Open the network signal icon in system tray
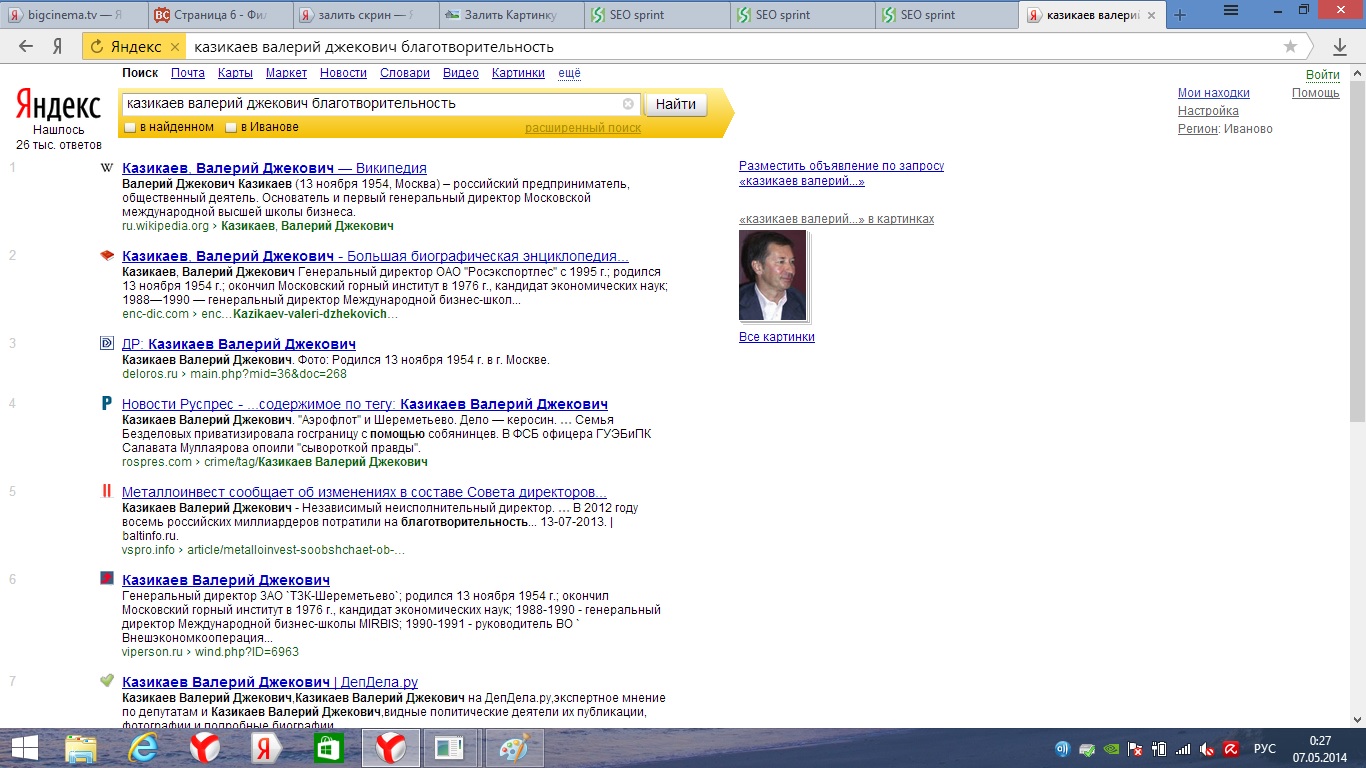 coord(1184,749)
